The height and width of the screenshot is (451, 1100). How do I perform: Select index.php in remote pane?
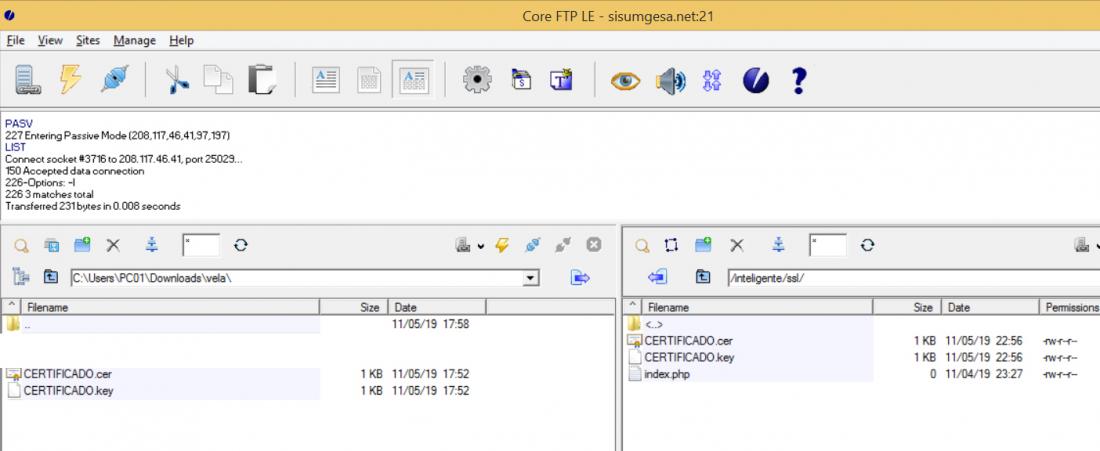[x=666, y=375]
